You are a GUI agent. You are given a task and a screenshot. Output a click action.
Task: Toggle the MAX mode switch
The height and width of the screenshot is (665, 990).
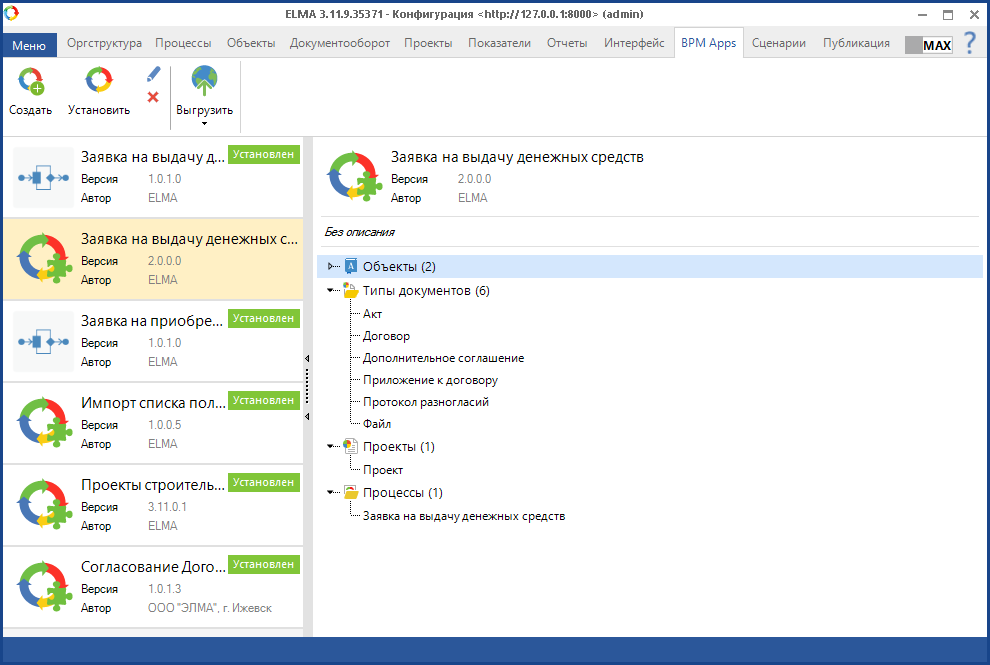(928, 45)
